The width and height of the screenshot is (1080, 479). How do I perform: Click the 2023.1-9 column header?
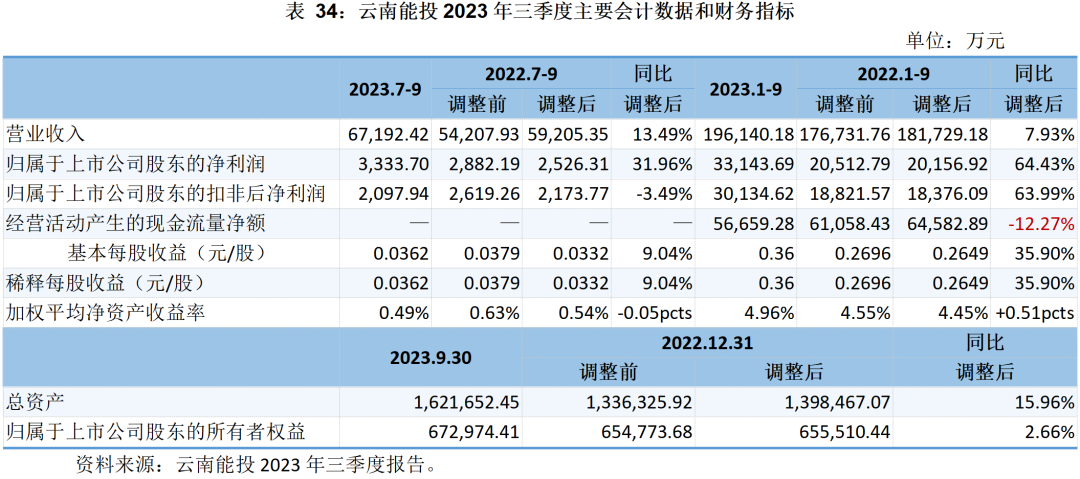coord(750,89)
